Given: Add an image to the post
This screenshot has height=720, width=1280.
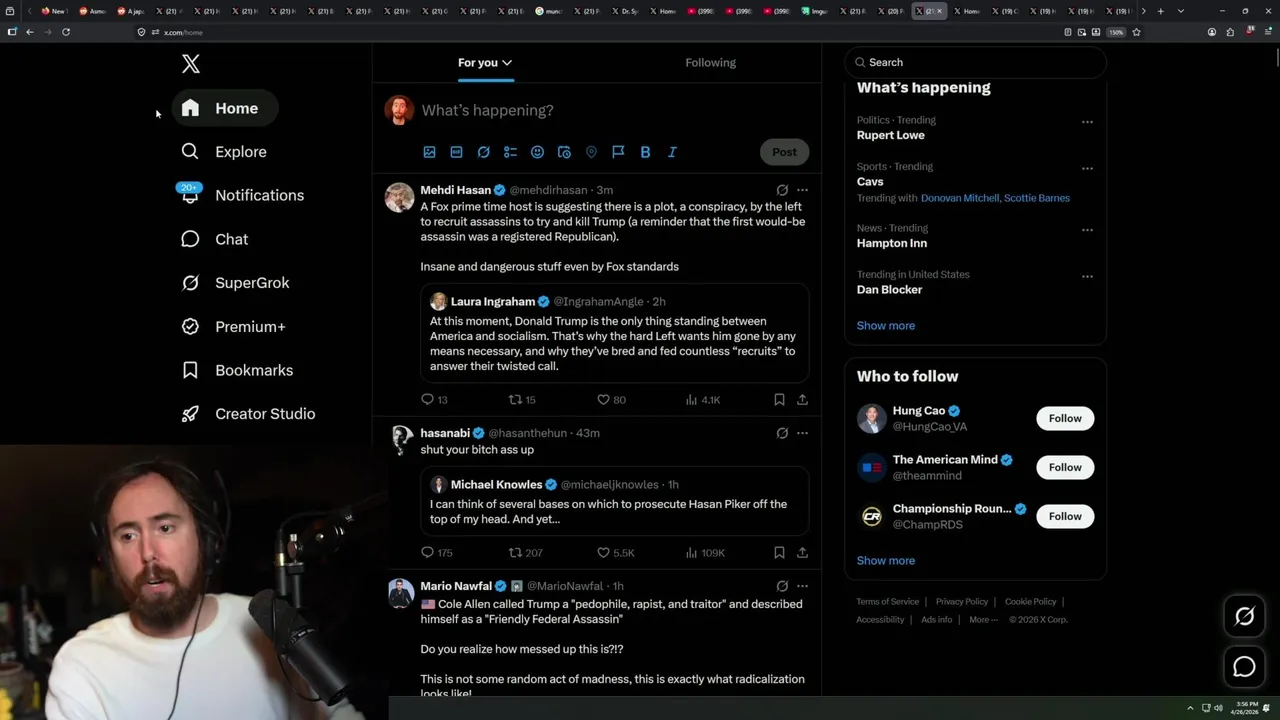Looking at the screenshot, I should [429, 152].
